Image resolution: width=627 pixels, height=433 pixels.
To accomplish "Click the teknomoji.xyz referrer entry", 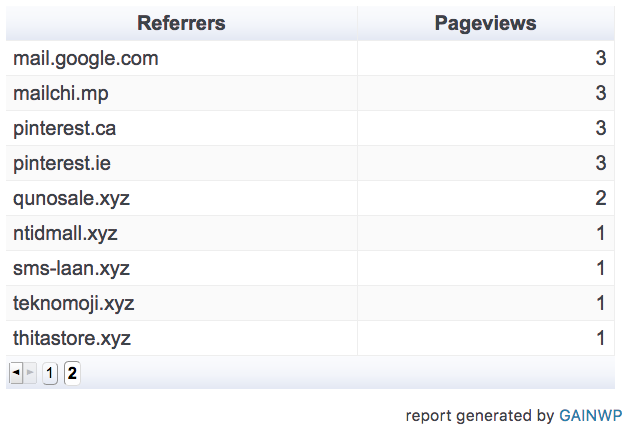I will pos(74,303).
